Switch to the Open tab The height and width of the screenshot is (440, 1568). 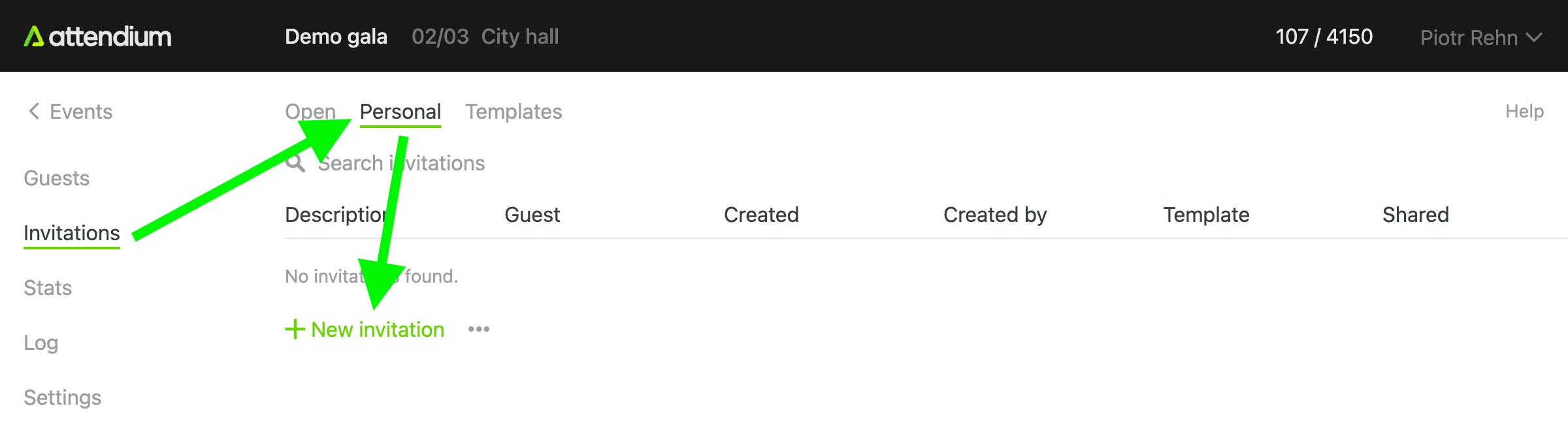(310, 112)
